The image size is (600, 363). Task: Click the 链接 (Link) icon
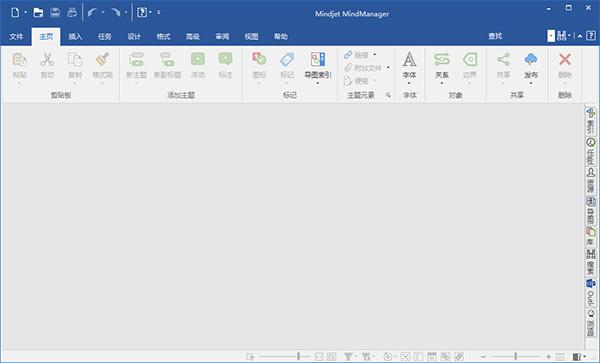[x=348, y=55]
